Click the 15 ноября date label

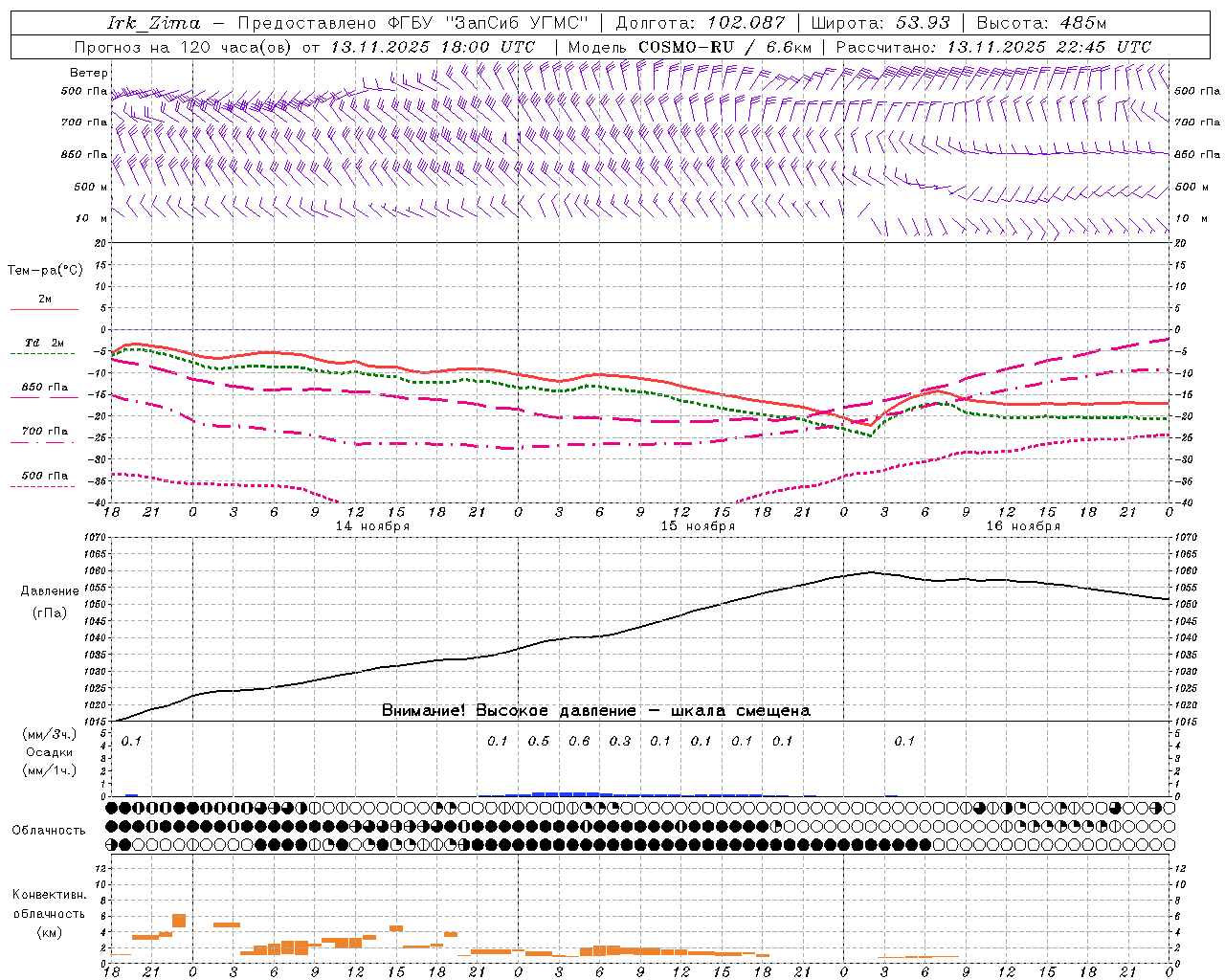tap(698, 526)
